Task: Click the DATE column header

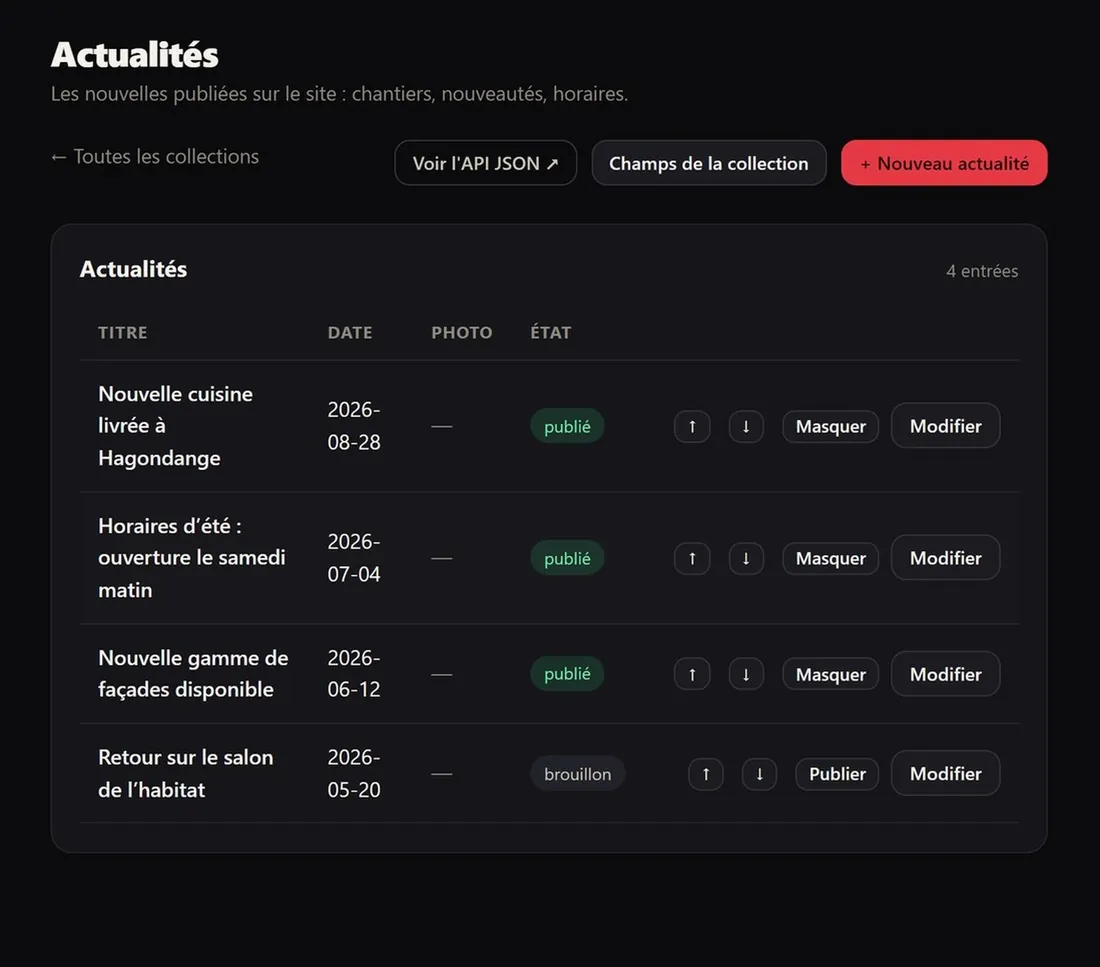Action: (x=350, y=333)
